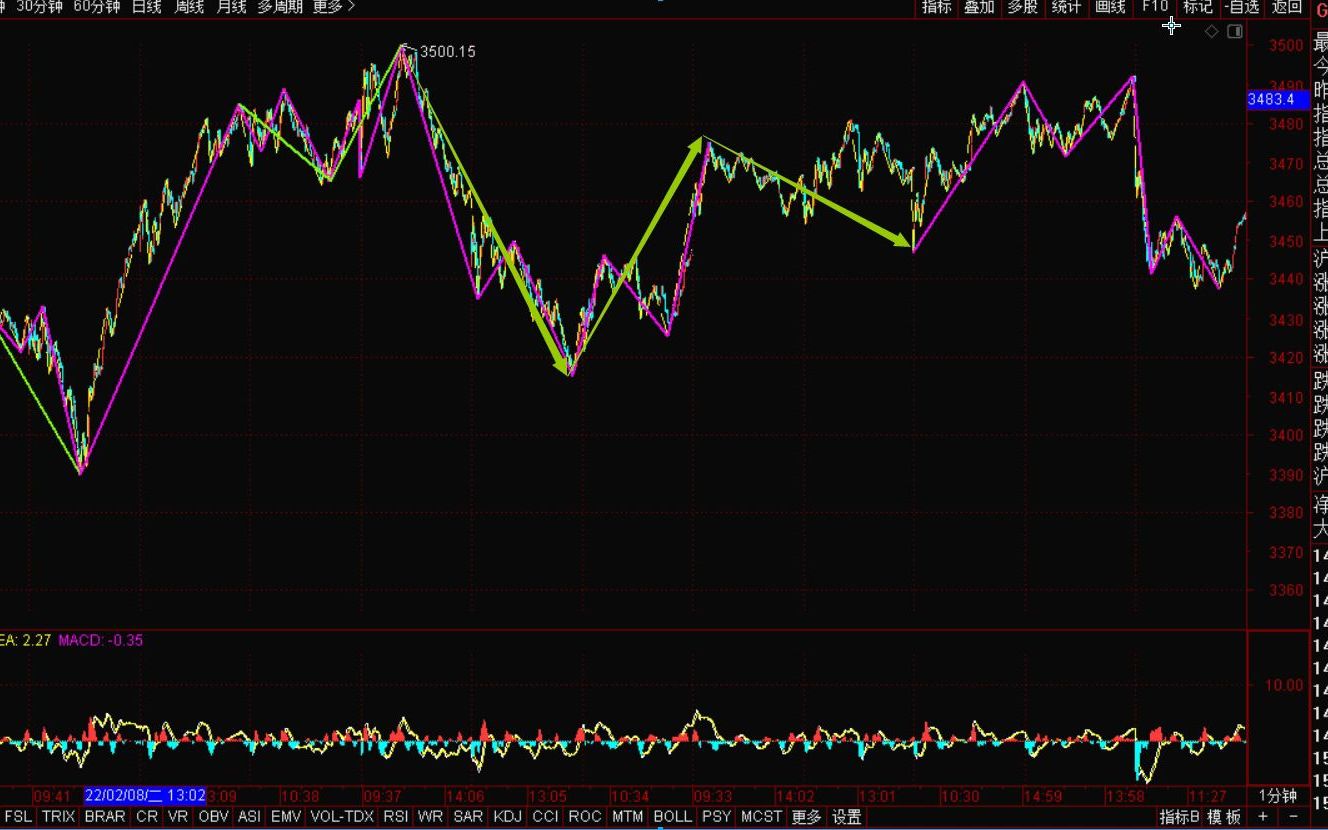Select the MTM indicator tab
This screenshot has height=830, width=1328.
(627, 817)
